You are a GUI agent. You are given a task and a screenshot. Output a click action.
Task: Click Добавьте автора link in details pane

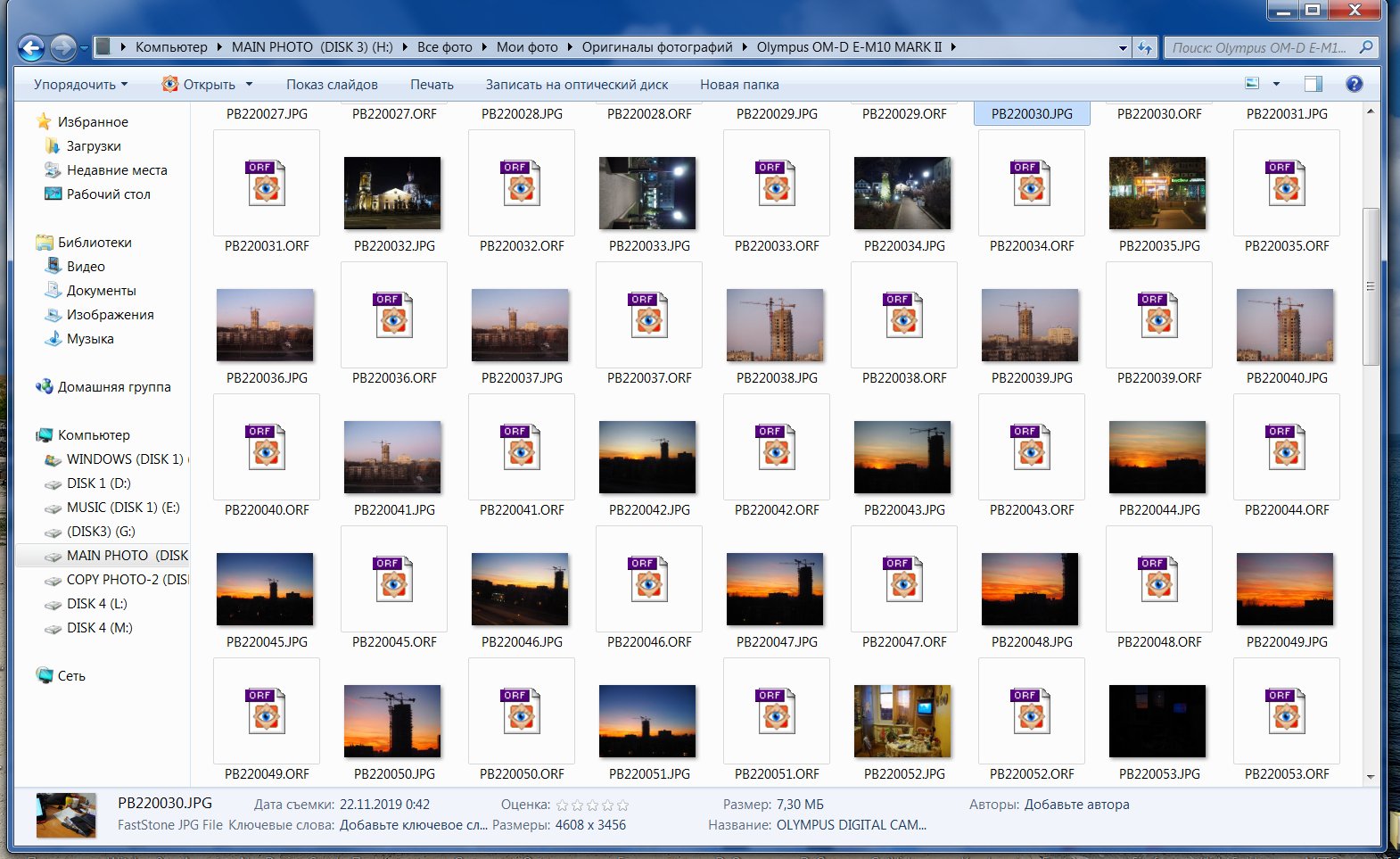pyautogui.click(x=1076, y=805)
